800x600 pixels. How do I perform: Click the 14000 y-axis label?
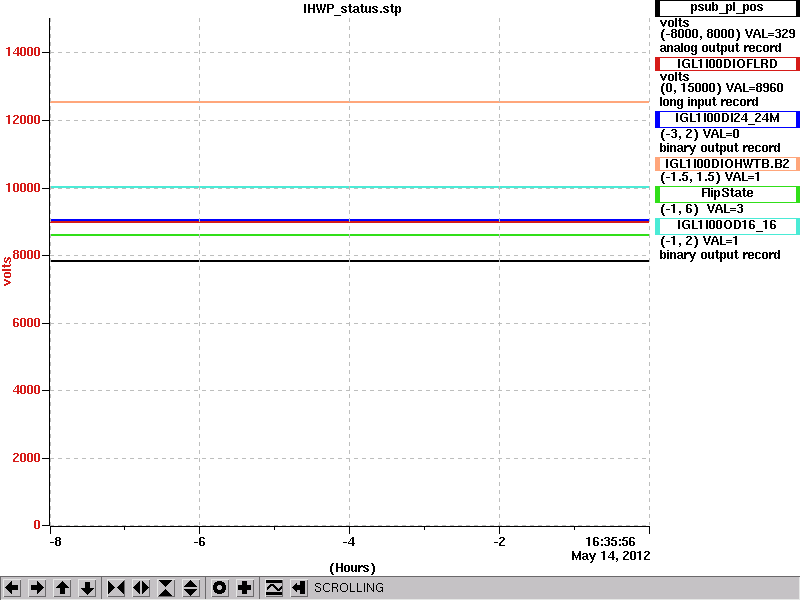pos(22,52)
